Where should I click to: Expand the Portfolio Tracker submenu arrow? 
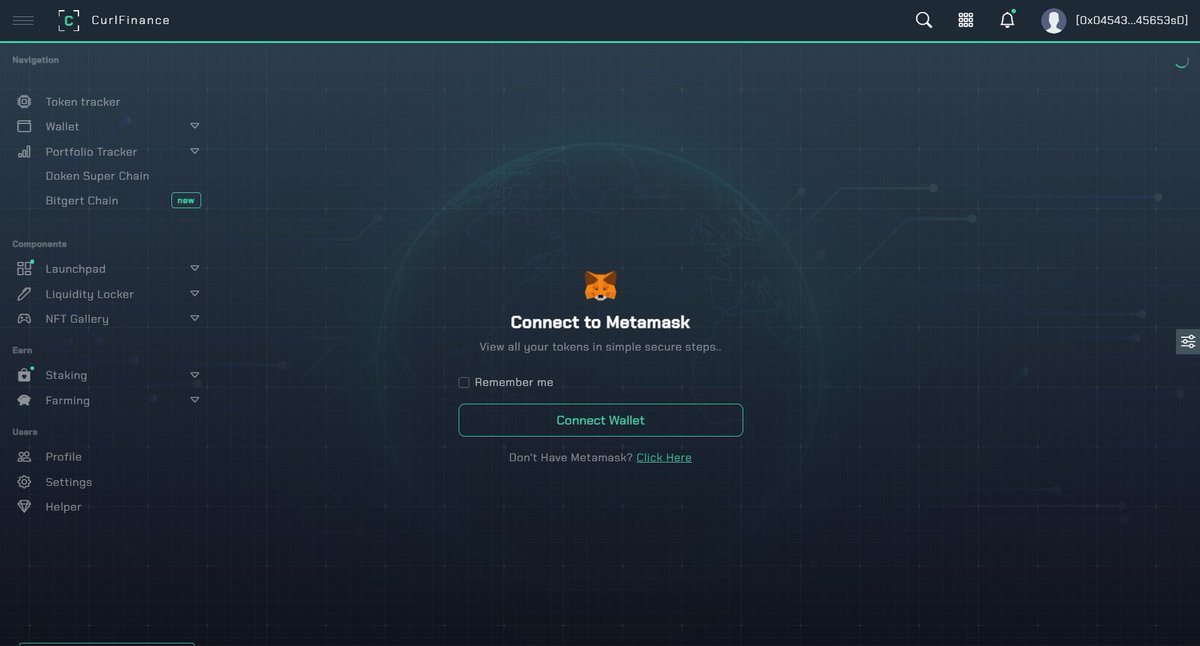195,151
